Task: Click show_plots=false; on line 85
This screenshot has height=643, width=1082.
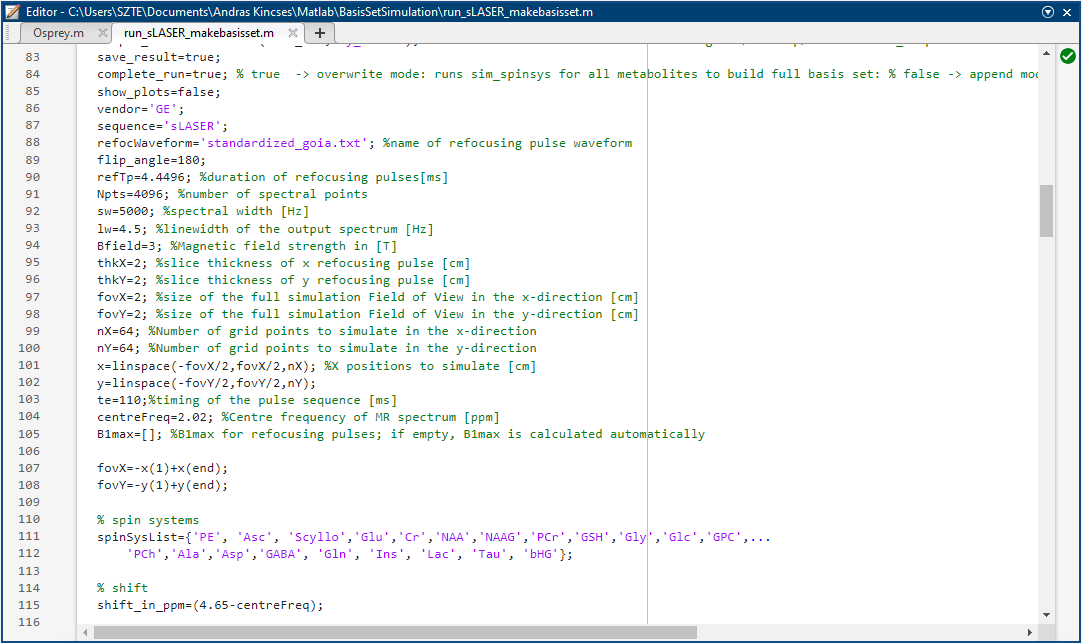Action: pos(159,92)
